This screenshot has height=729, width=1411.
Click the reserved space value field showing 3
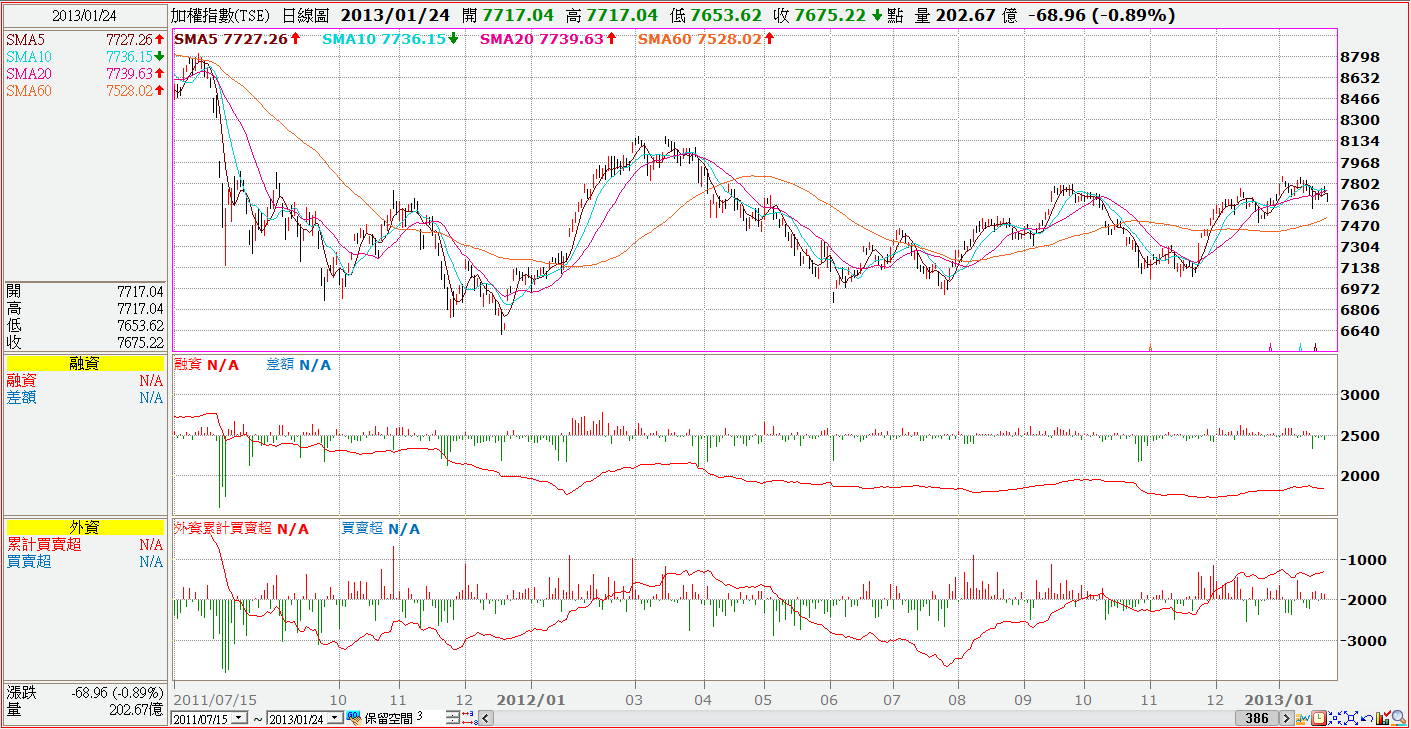coord(431,717)
